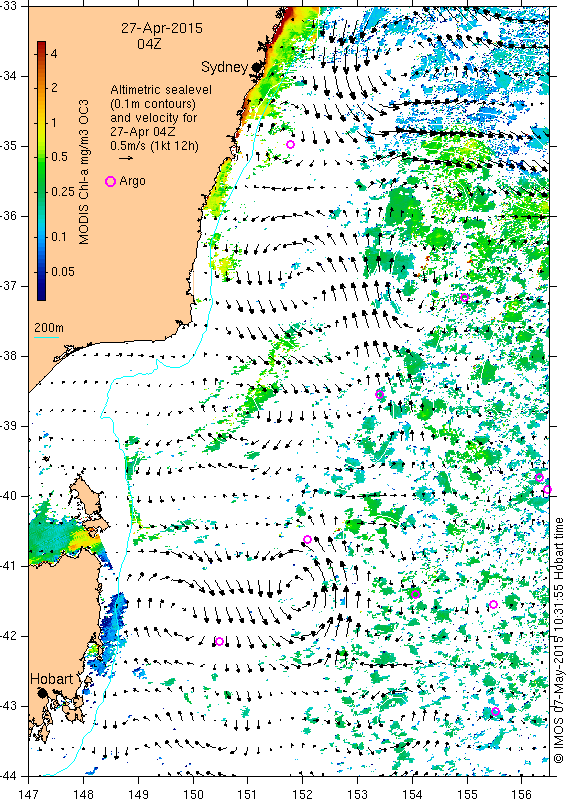Click the Hobart black dot marker
570x800 pixels.
[42, 692]
